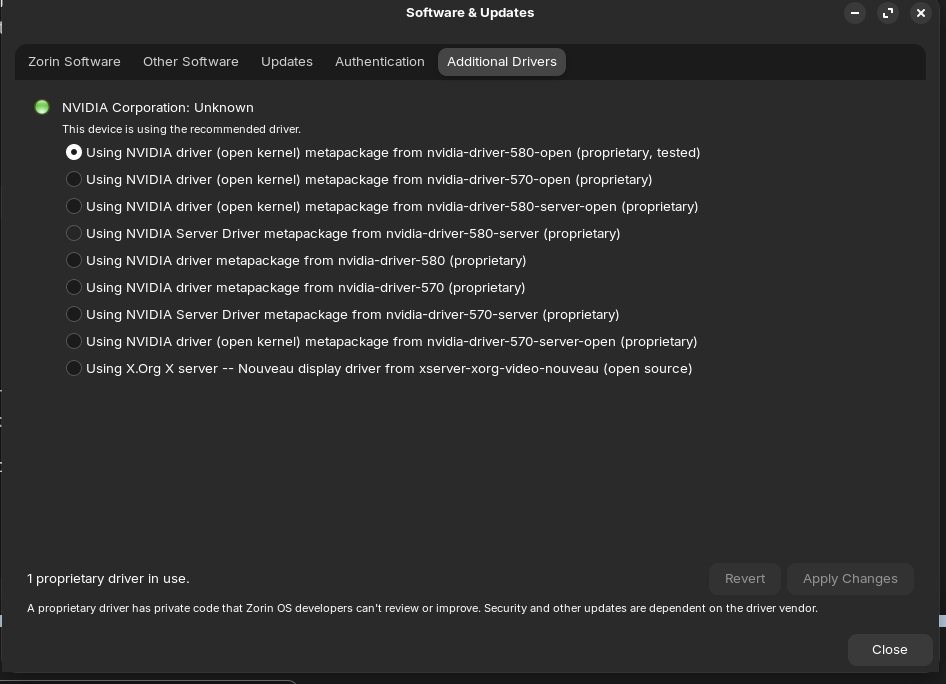Choose nvidia-driver-580-server-open driver
Screen dimensions: 946x684
tap(74, 206)
